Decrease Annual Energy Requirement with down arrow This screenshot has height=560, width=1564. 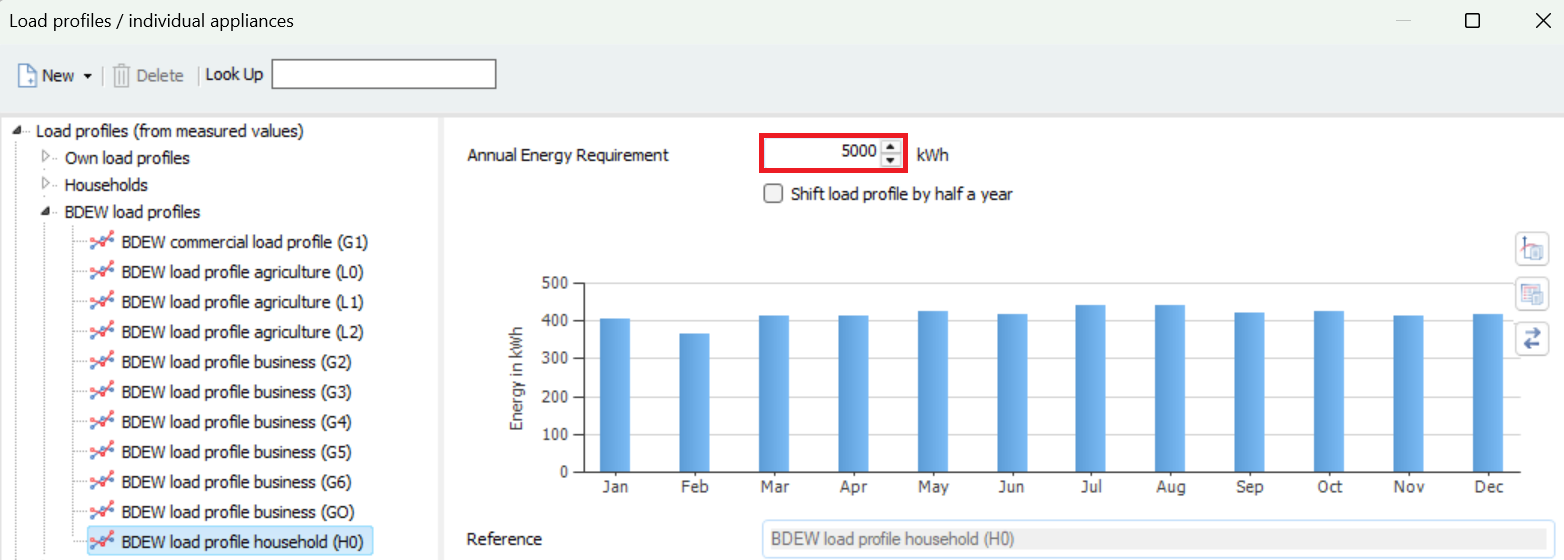click(891, 160)
